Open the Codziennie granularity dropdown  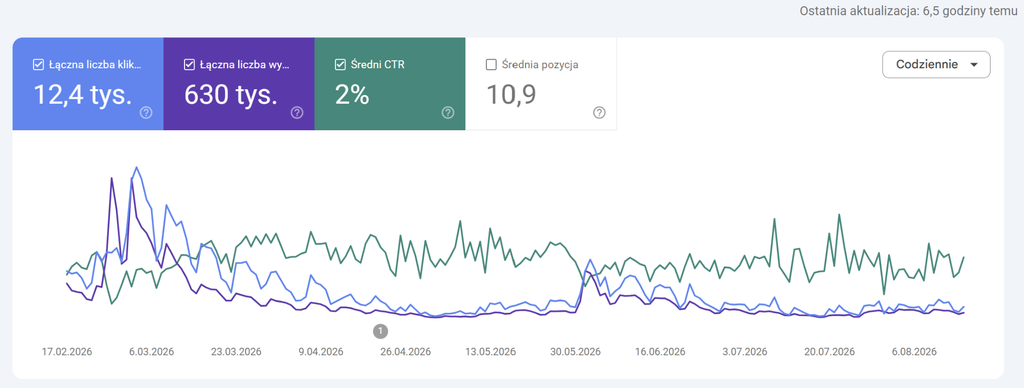pos(936,65)
